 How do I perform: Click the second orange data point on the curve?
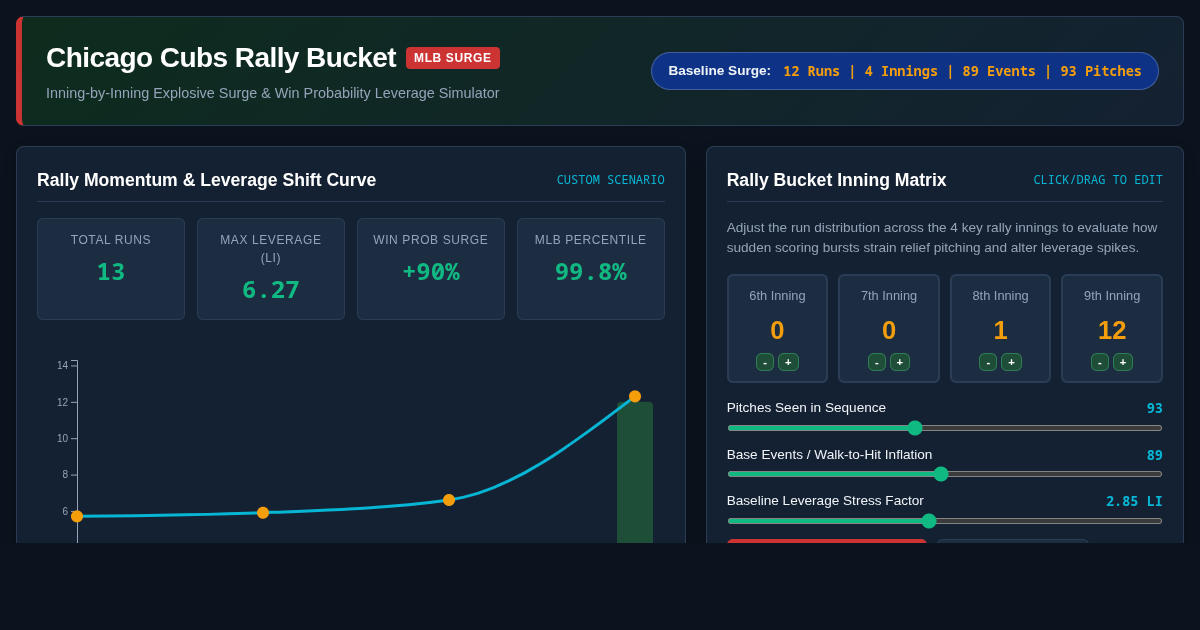(263, 513)
